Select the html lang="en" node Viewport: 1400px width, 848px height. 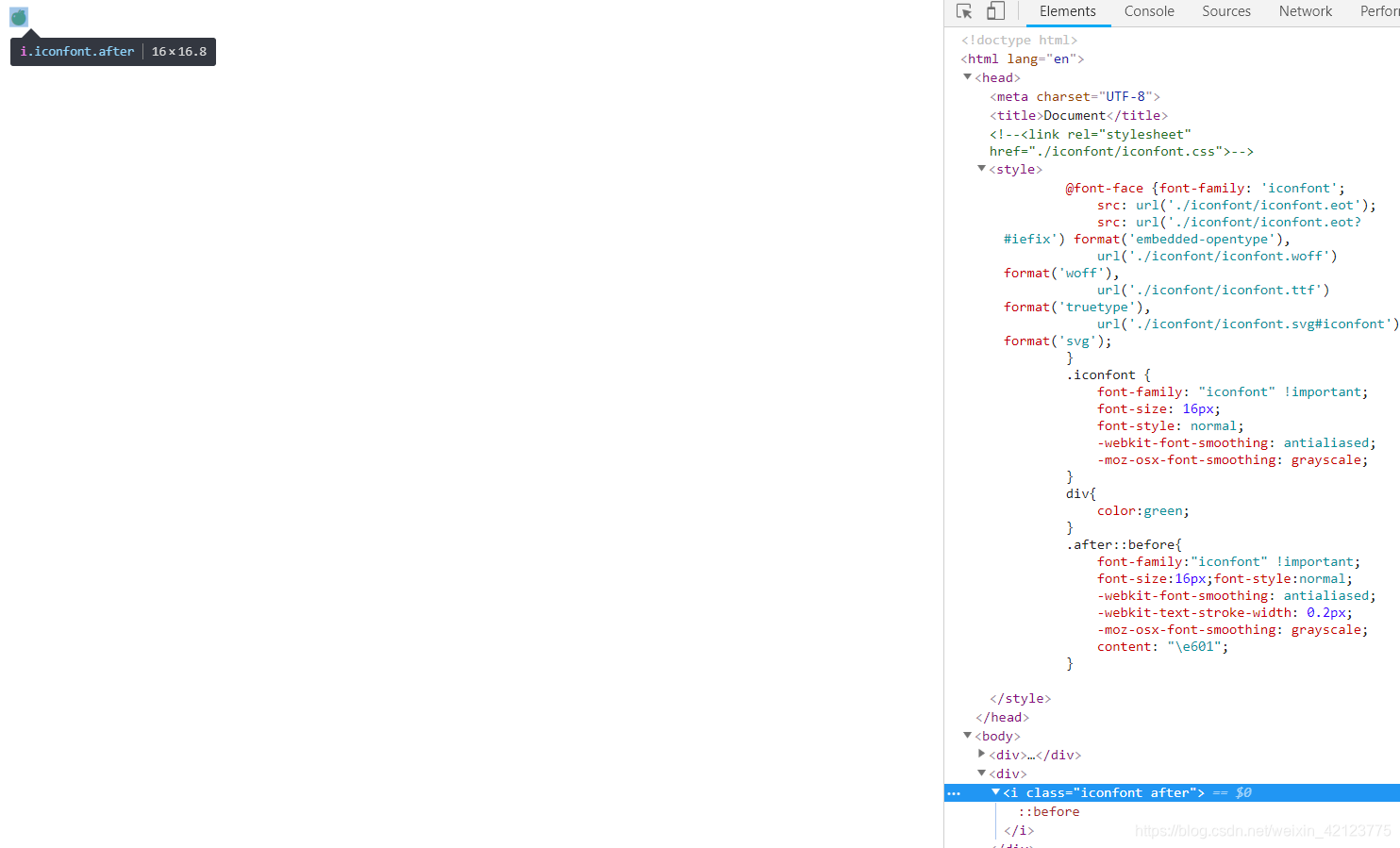(1023, 58)
